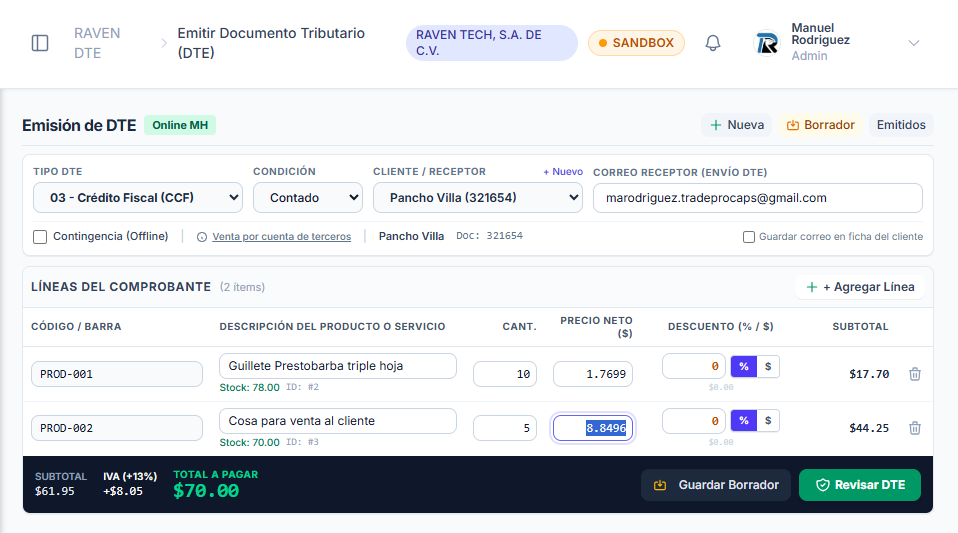
Task: Select percent discount for PROD-002
Action: pyautogui.click(x=744, y=421)
